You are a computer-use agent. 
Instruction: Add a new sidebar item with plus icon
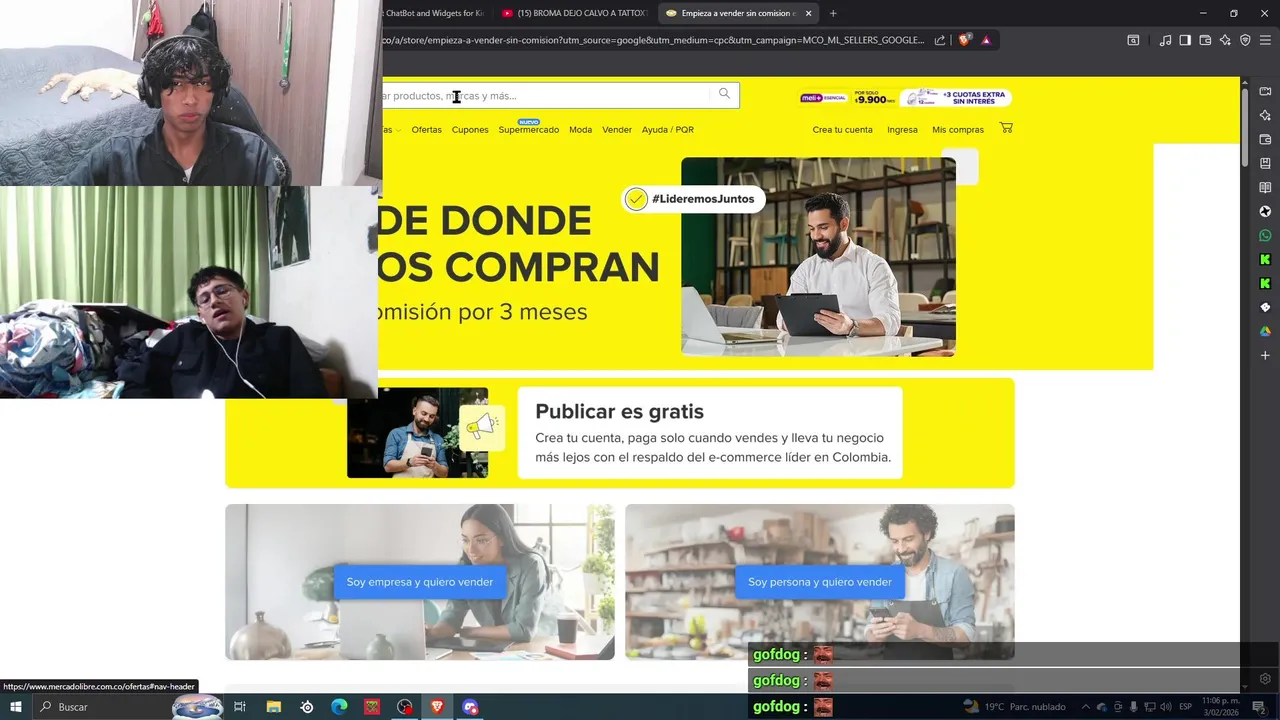coord(1265,355)
